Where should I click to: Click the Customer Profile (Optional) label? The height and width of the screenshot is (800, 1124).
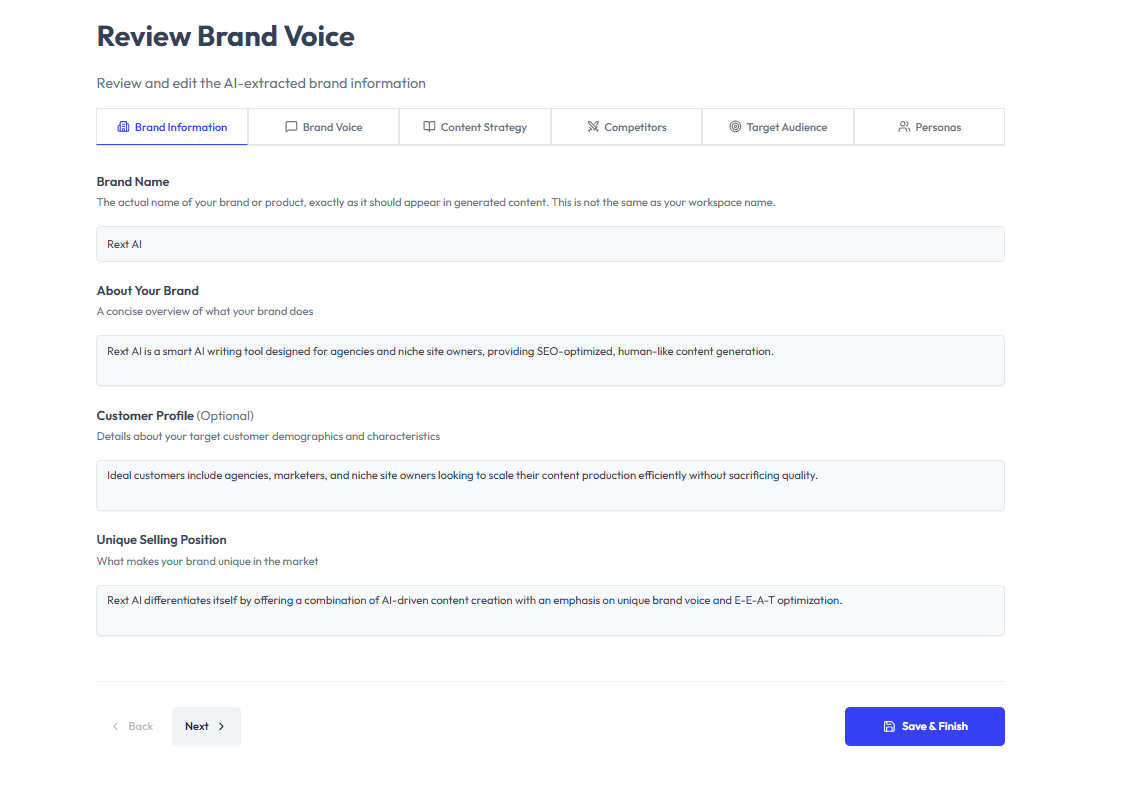[x=176, y=416]
